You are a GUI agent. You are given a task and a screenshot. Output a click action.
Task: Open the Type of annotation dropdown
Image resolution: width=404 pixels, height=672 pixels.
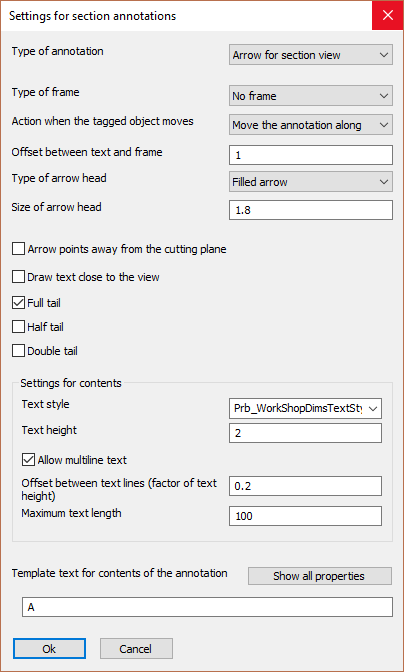(311, 55)
